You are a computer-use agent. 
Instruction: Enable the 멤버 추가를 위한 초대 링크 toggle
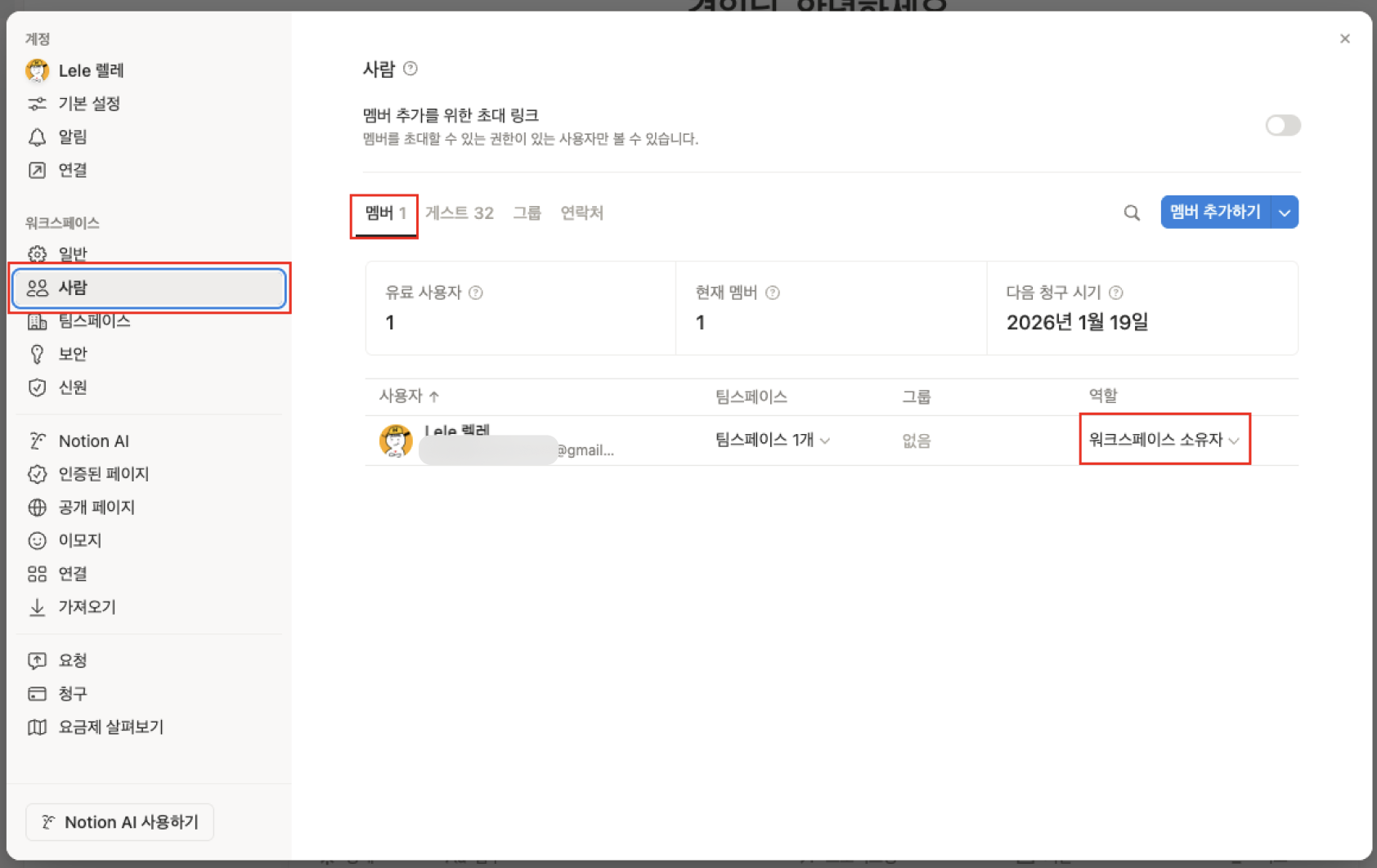pyautogui.click(x=1282, y=125)
